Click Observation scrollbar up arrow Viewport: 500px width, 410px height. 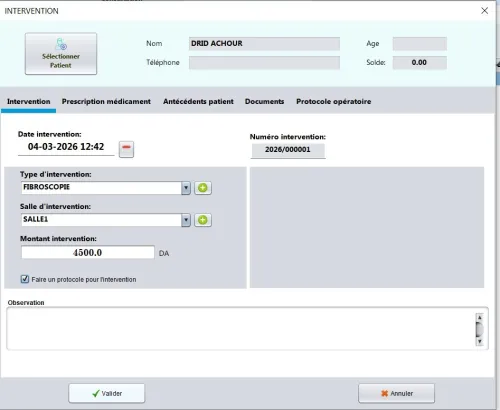(480, 317)
